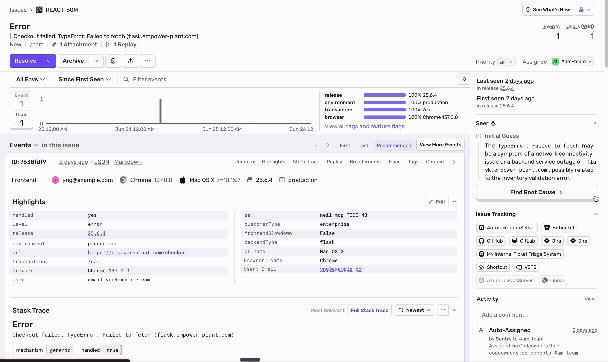Collapse the Seer section chevron
Viewport: 608px width, 362px height.
click(595, 123)
